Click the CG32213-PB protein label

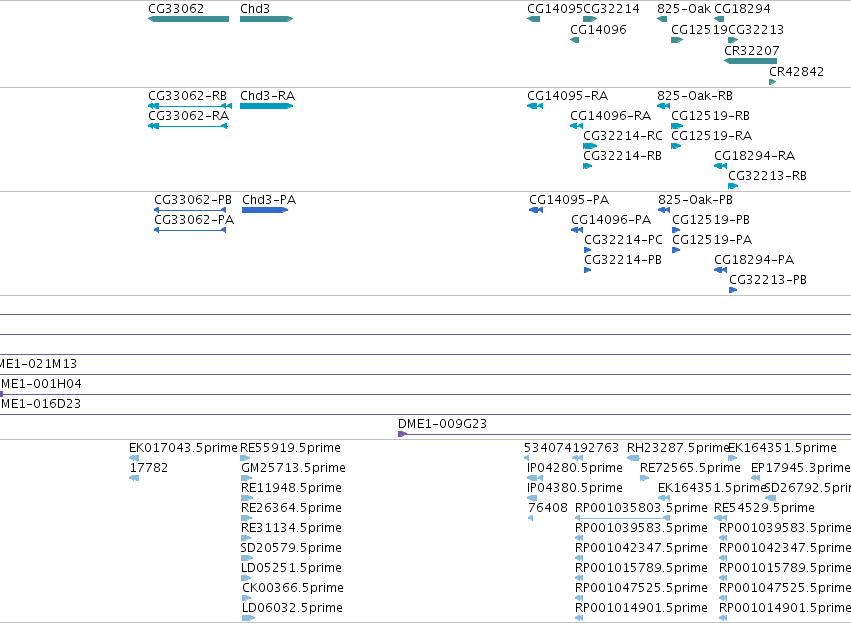tap(768, 280)
